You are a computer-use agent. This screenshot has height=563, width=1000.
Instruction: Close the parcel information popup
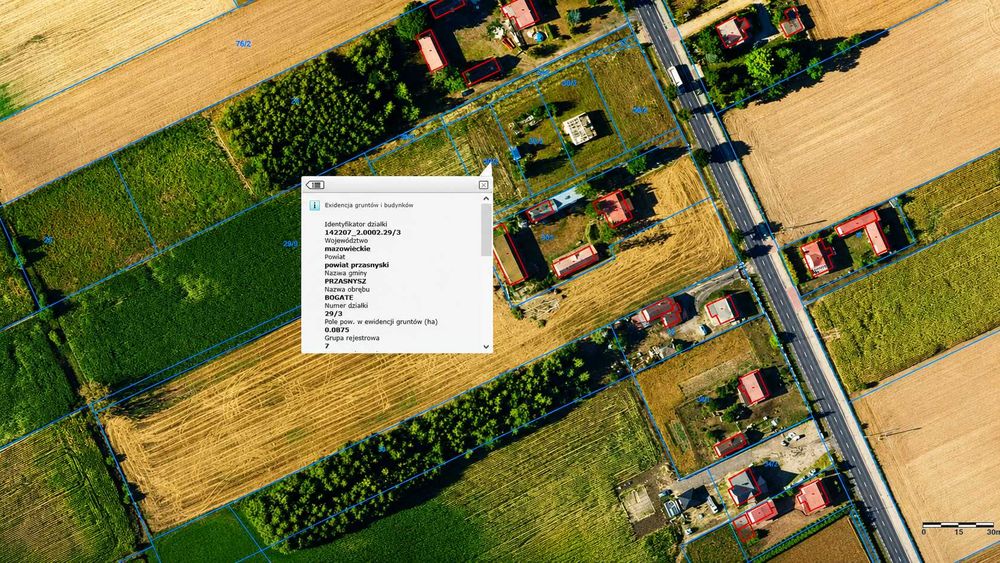pos(483,185)
